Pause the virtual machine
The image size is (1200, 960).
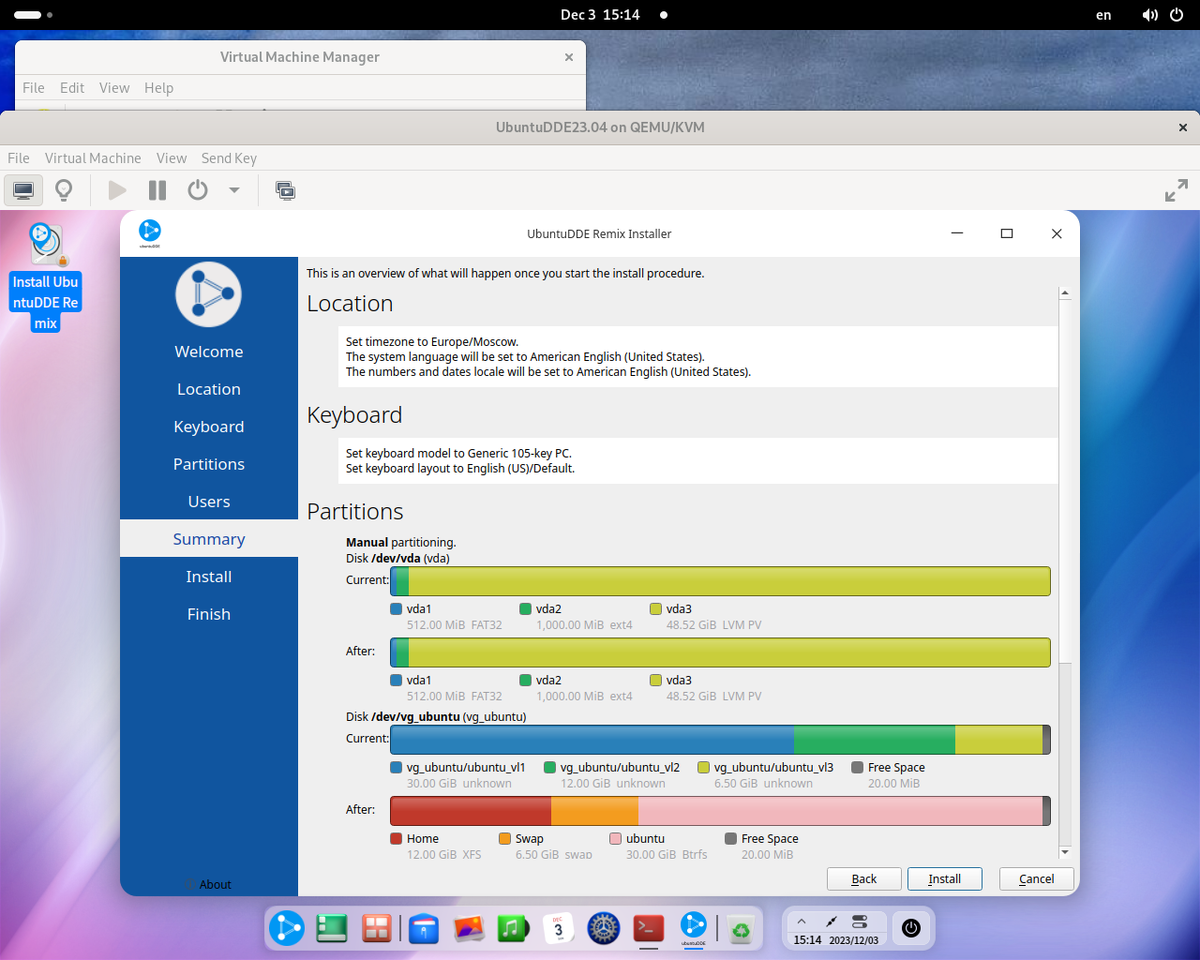[157, 189]
